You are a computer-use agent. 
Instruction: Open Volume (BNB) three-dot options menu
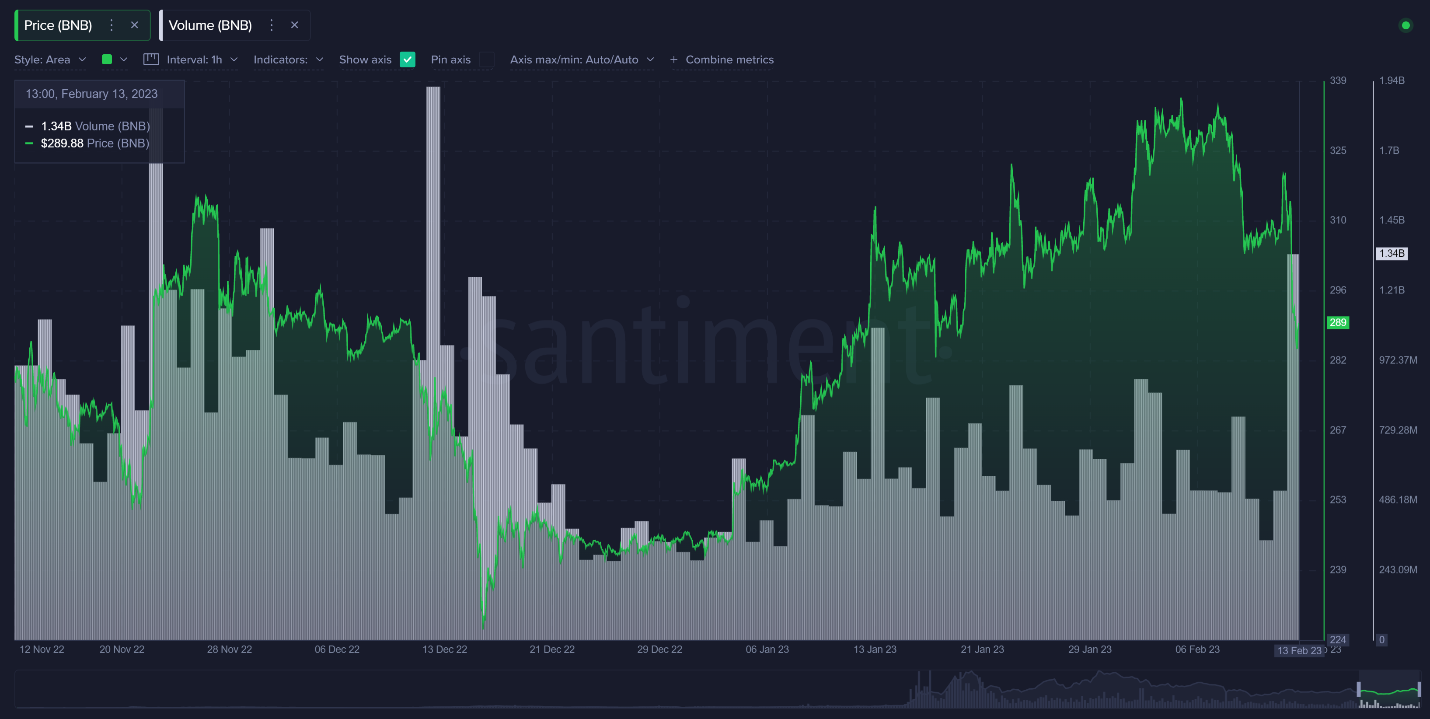point(271,25)
